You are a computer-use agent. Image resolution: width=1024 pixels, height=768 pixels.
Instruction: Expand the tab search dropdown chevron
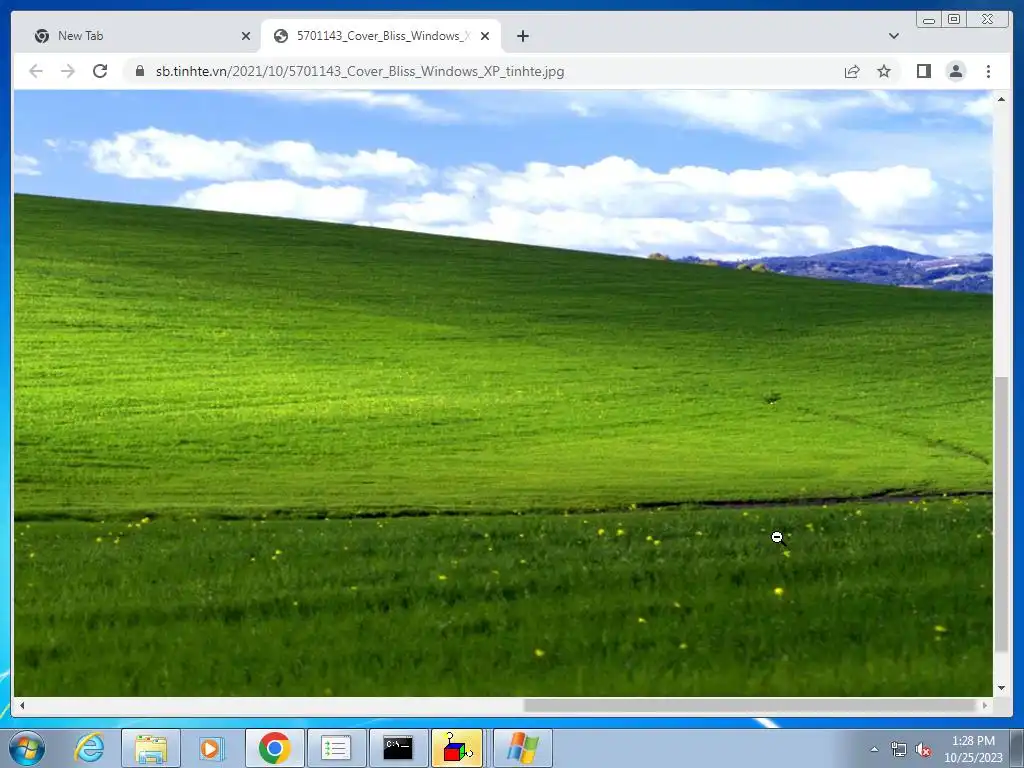pyautogui.click(x=894, y=36)
